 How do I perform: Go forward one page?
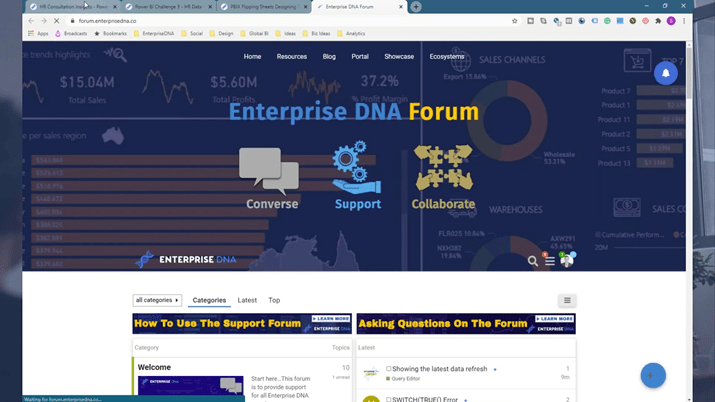[x=44, y=21]
